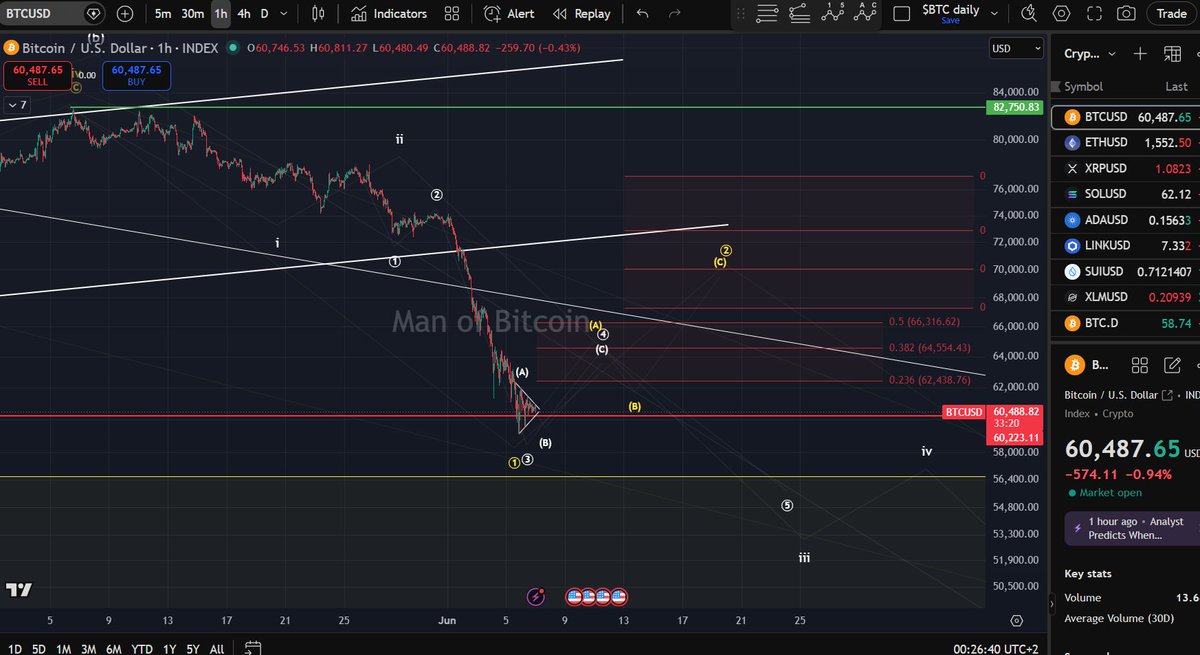The height and width of the screenshot is (655, 1200).
Task: Select ETHUSD in the watchlist
Action: [1125, 143]
